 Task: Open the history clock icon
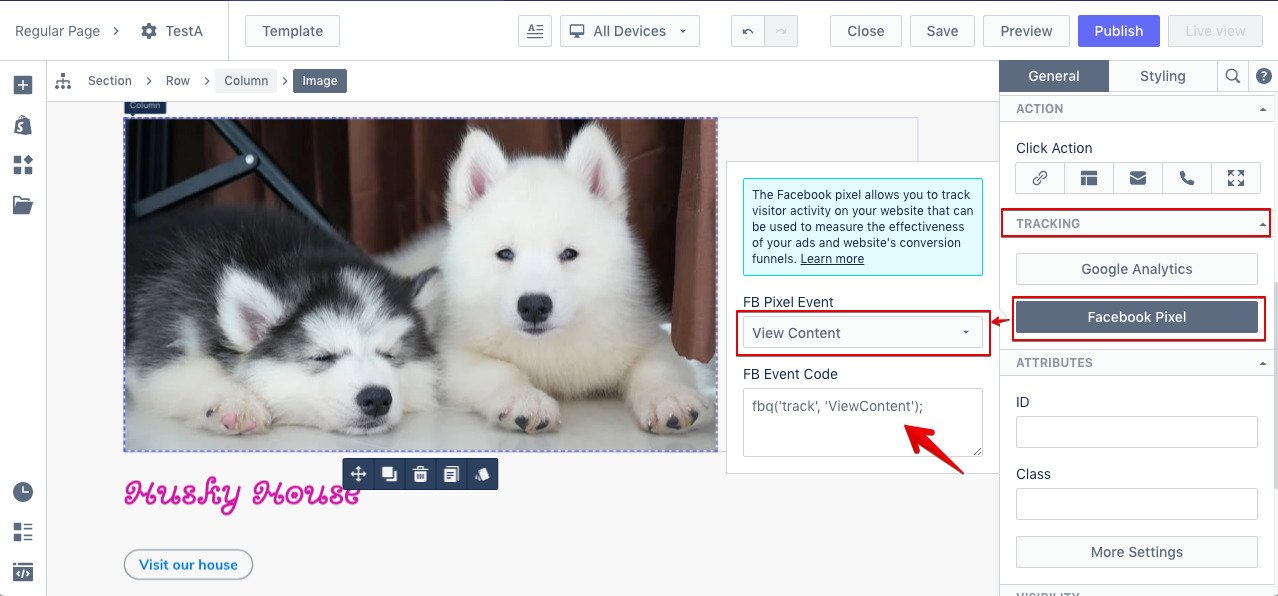coord(22,491)
